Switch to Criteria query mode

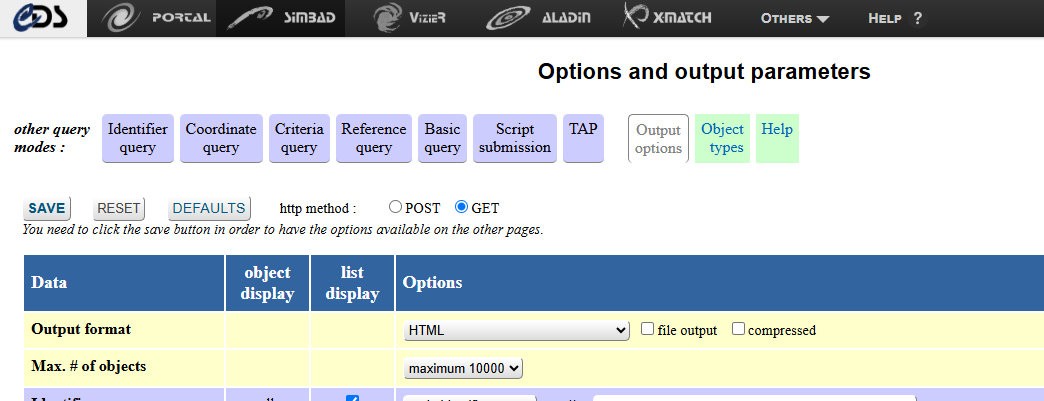pyautogui.click(x=299, y=138)
